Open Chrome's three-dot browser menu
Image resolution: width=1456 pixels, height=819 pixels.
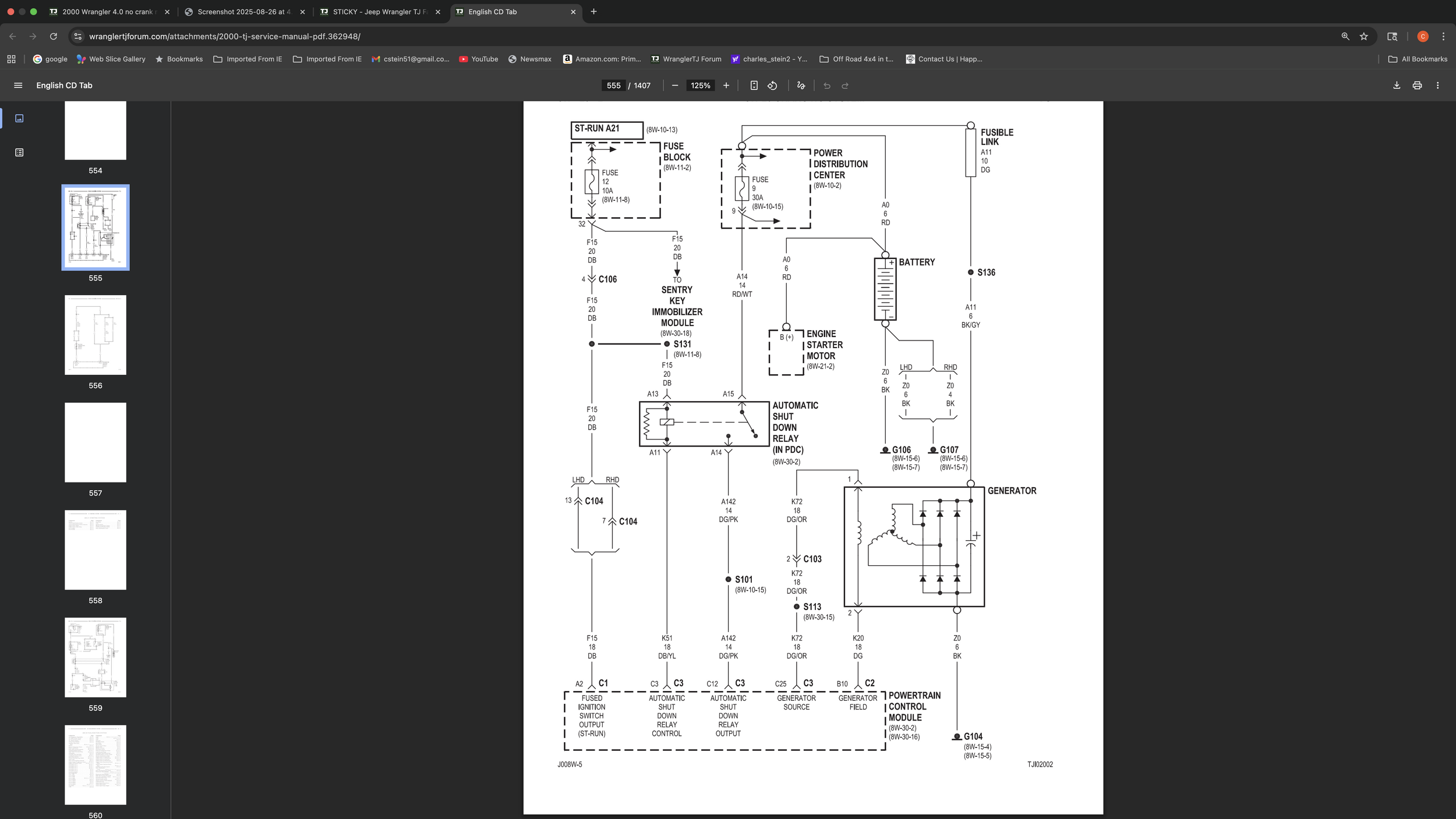[1444, 36]
